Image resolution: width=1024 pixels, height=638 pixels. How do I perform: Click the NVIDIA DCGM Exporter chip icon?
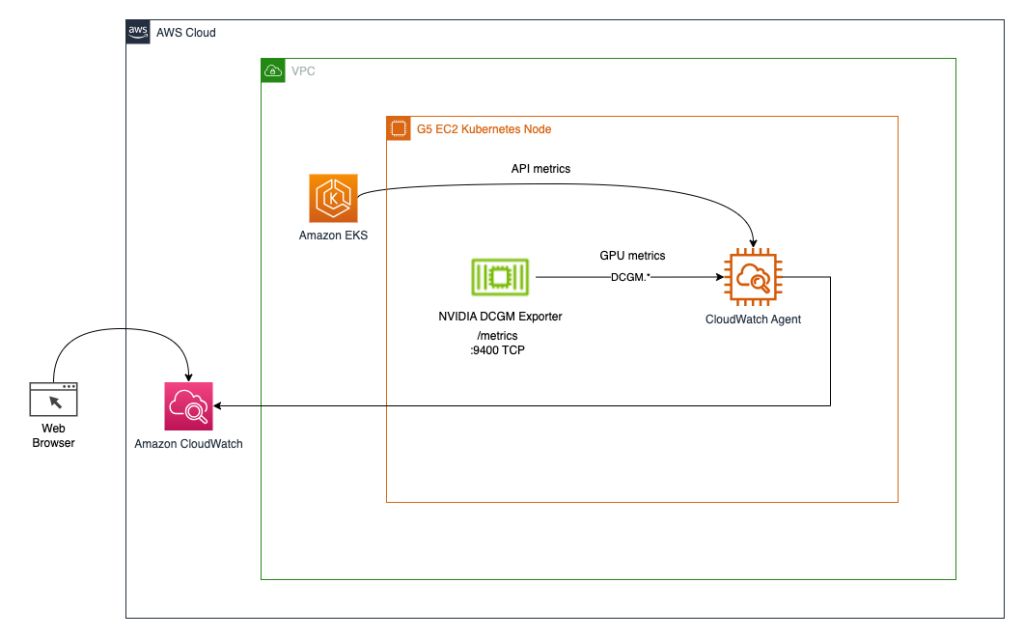pos(498,274)
